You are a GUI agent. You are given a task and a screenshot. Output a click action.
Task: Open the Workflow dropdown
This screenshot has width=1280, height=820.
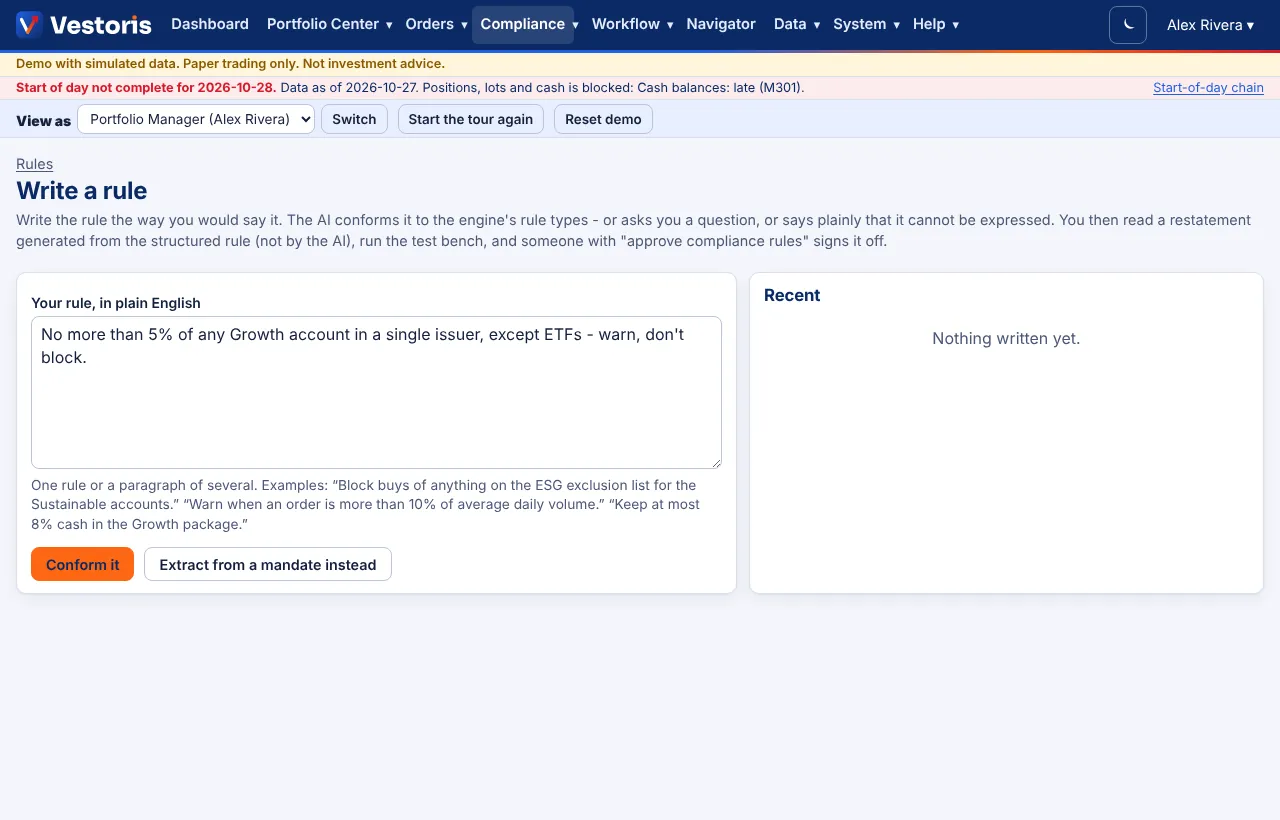[632, 24]
